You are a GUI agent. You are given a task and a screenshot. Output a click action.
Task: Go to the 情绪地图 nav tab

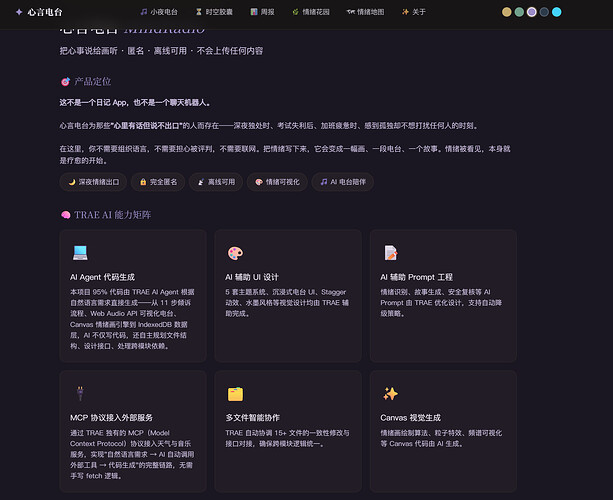click(x=366, y=12)
